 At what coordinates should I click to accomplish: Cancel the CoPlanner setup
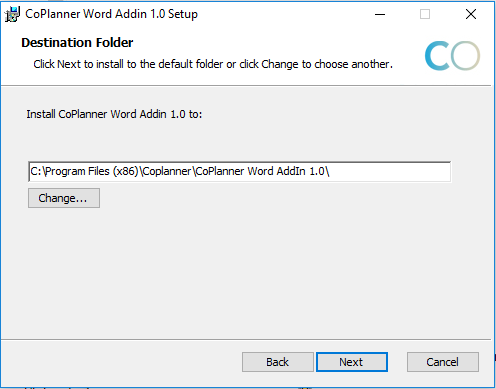point(443,362)
